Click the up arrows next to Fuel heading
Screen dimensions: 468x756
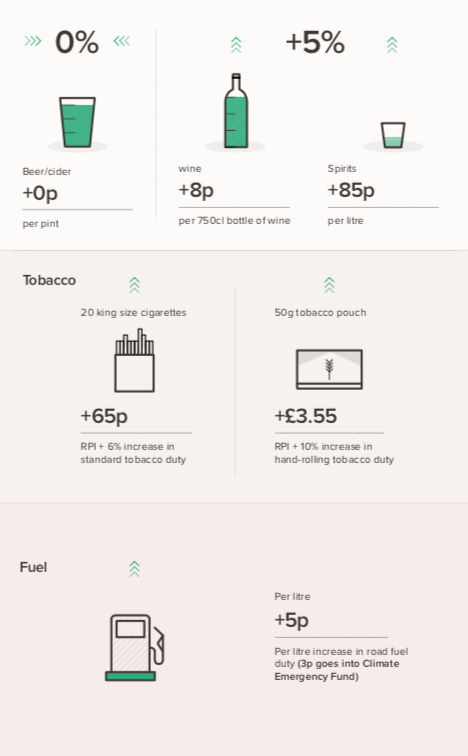(134, 569)
